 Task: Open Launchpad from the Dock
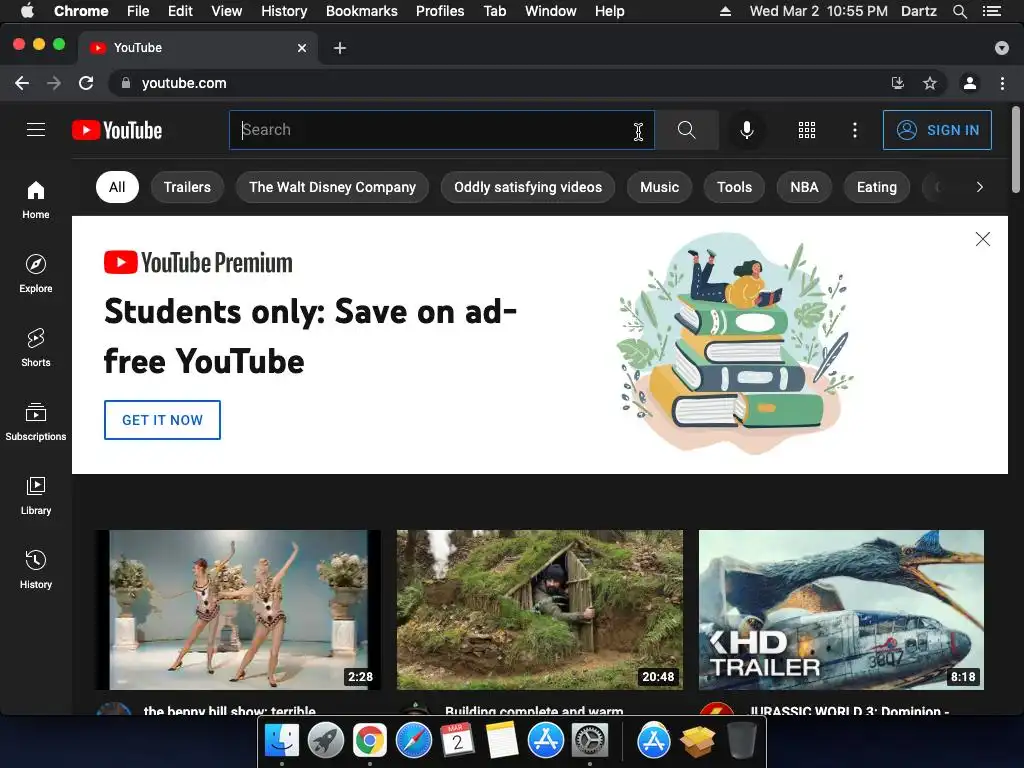pos(325,741)
